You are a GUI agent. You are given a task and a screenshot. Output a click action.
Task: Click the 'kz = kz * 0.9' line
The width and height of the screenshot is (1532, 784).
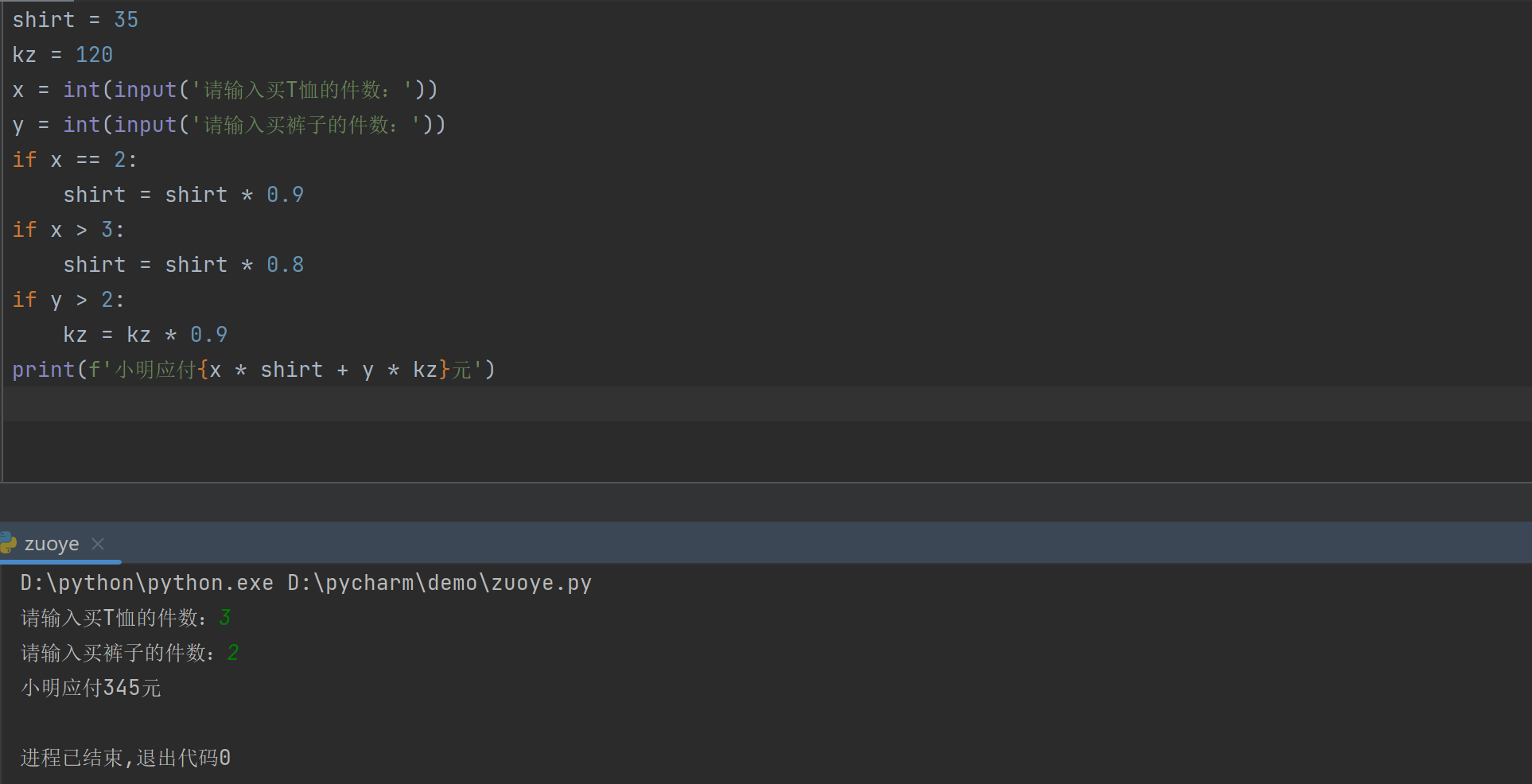pos(146,335)
